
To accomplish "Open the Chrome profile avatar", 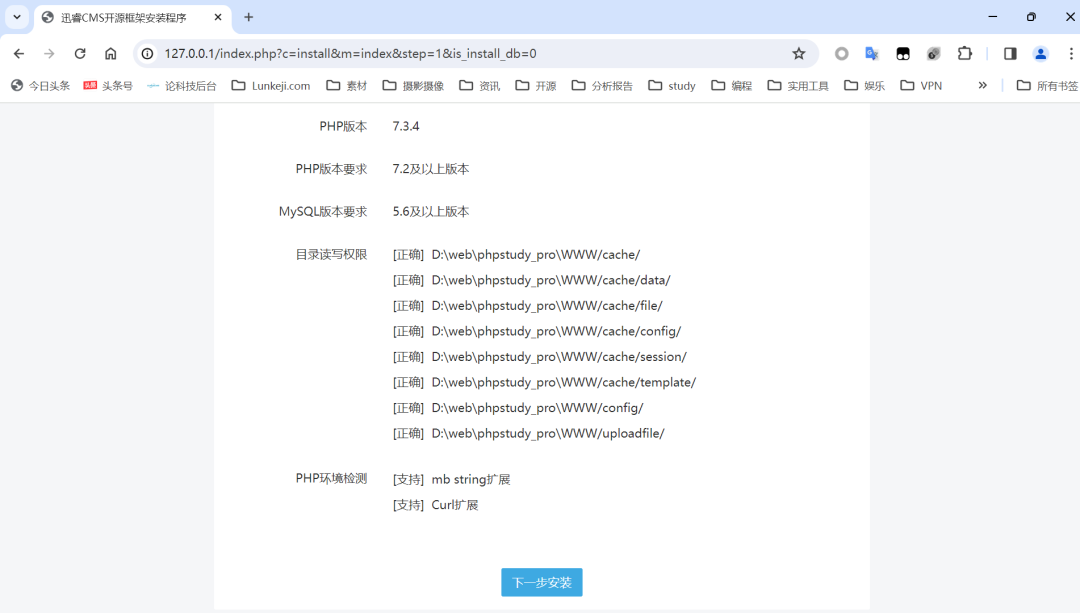I will click(x=1040, y=54).
